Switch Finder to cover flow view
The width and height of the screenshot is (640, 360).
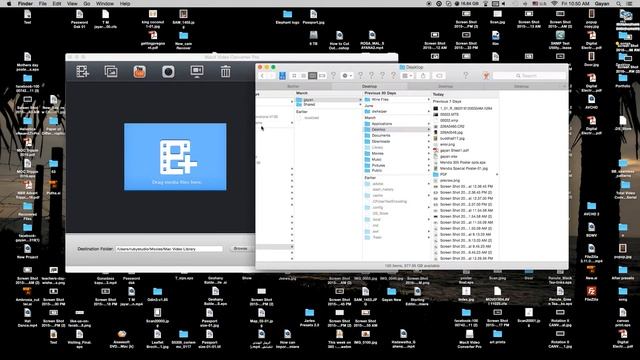pyautogui.click(x=322, y=76)
